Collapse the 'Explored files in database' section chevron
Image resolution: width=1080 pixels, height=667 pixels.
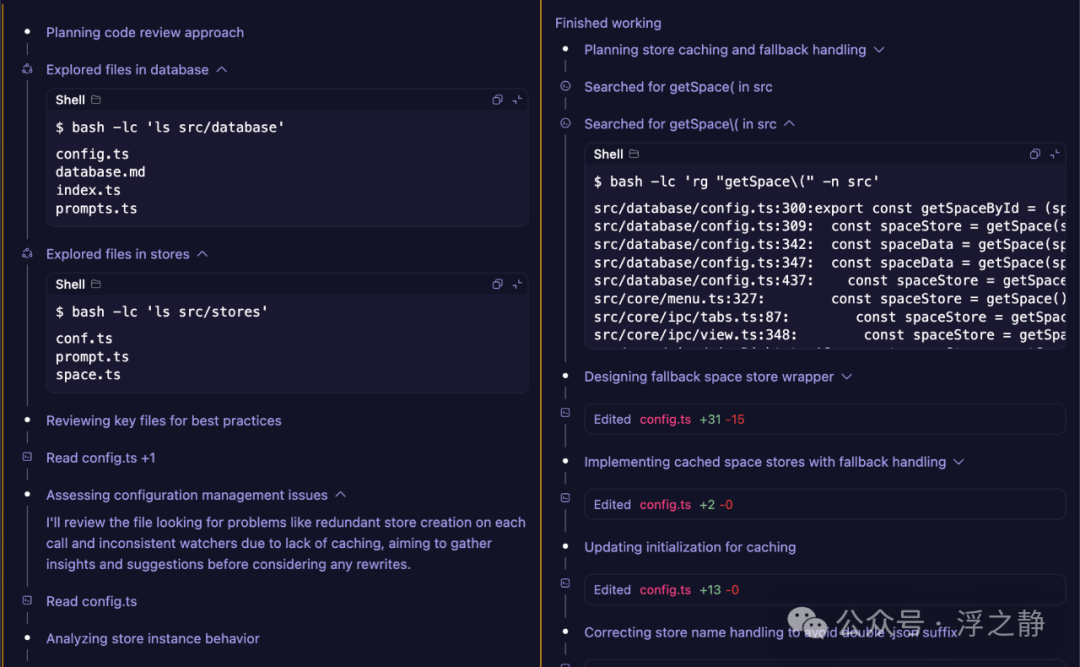pos(222,70)
